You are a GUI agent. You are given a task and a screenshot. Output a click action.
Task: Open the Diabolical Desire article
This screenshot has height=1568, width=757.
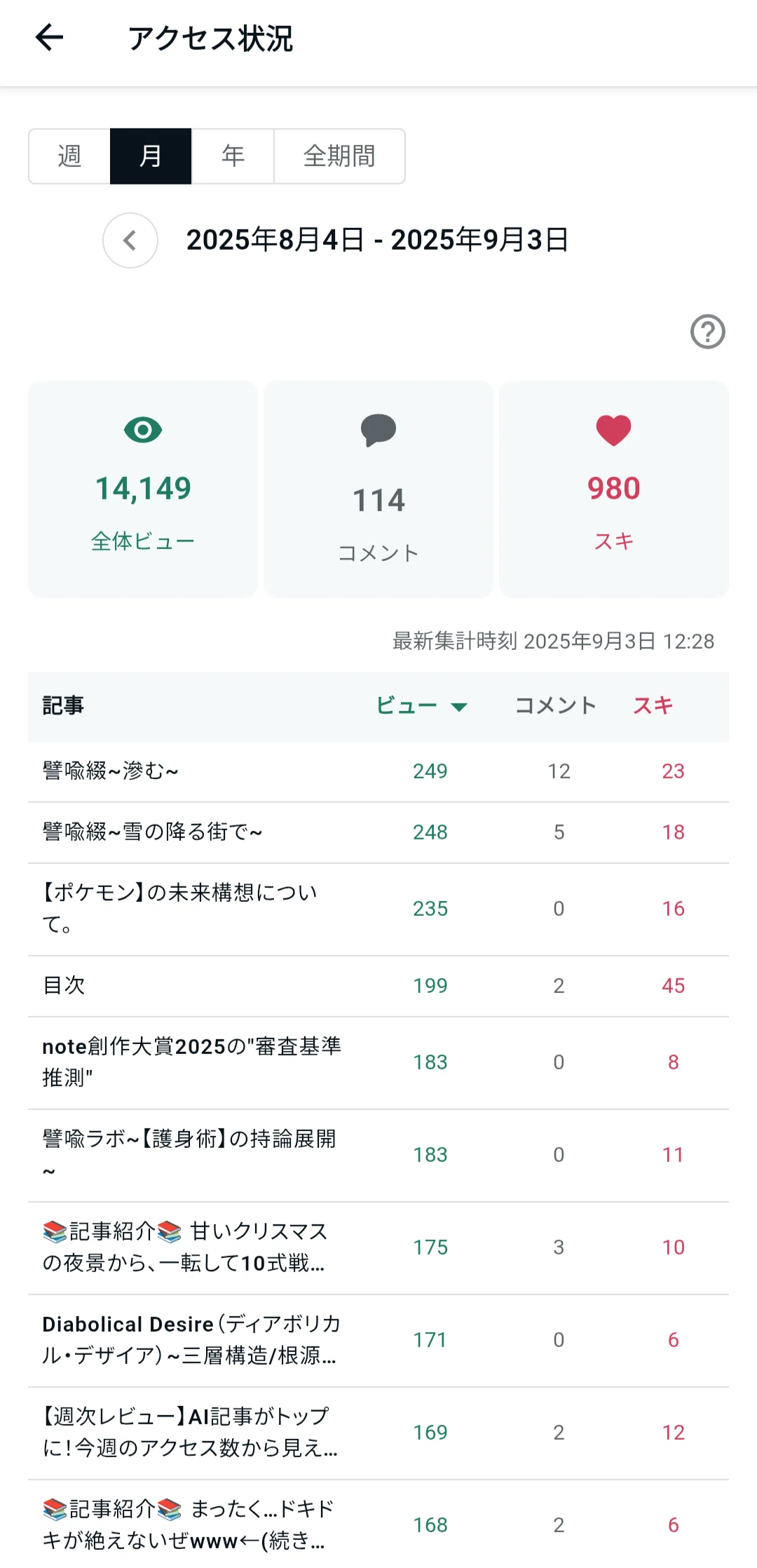pyautogui.click(x=378, y=1340)
